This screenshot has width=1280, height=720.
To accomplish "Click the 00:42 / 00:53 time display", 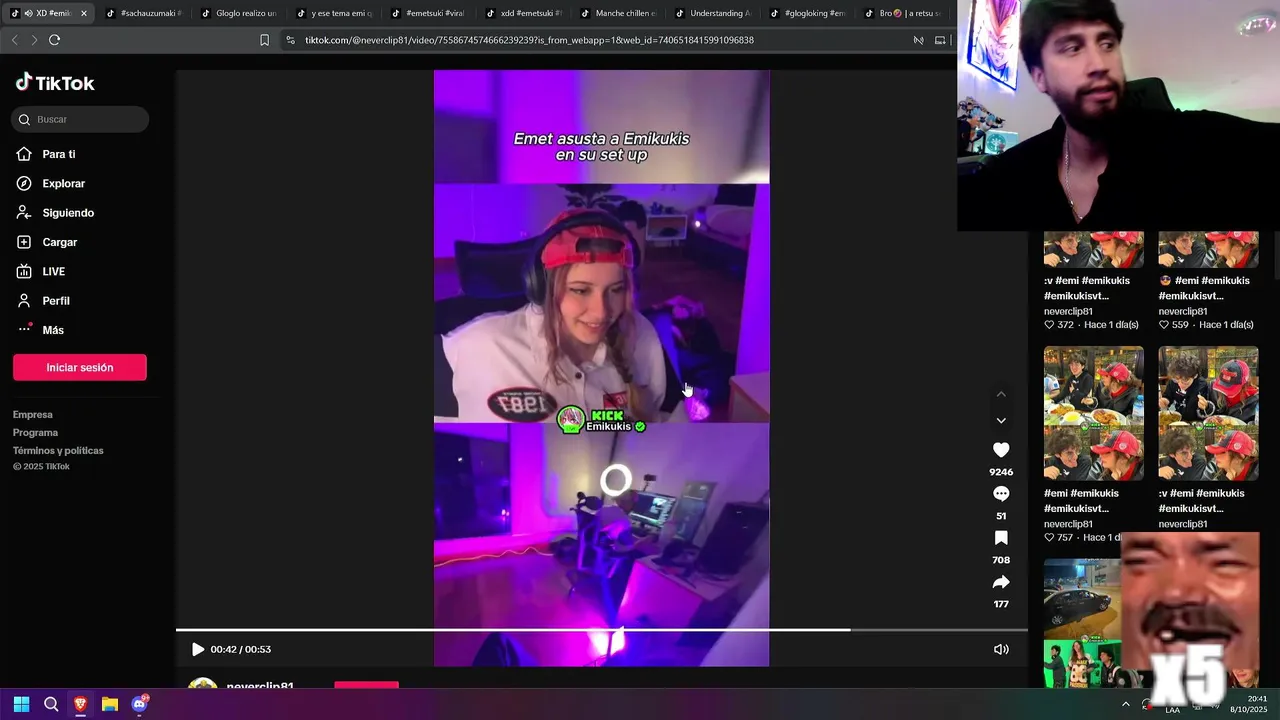I will [x=241, y=649].
